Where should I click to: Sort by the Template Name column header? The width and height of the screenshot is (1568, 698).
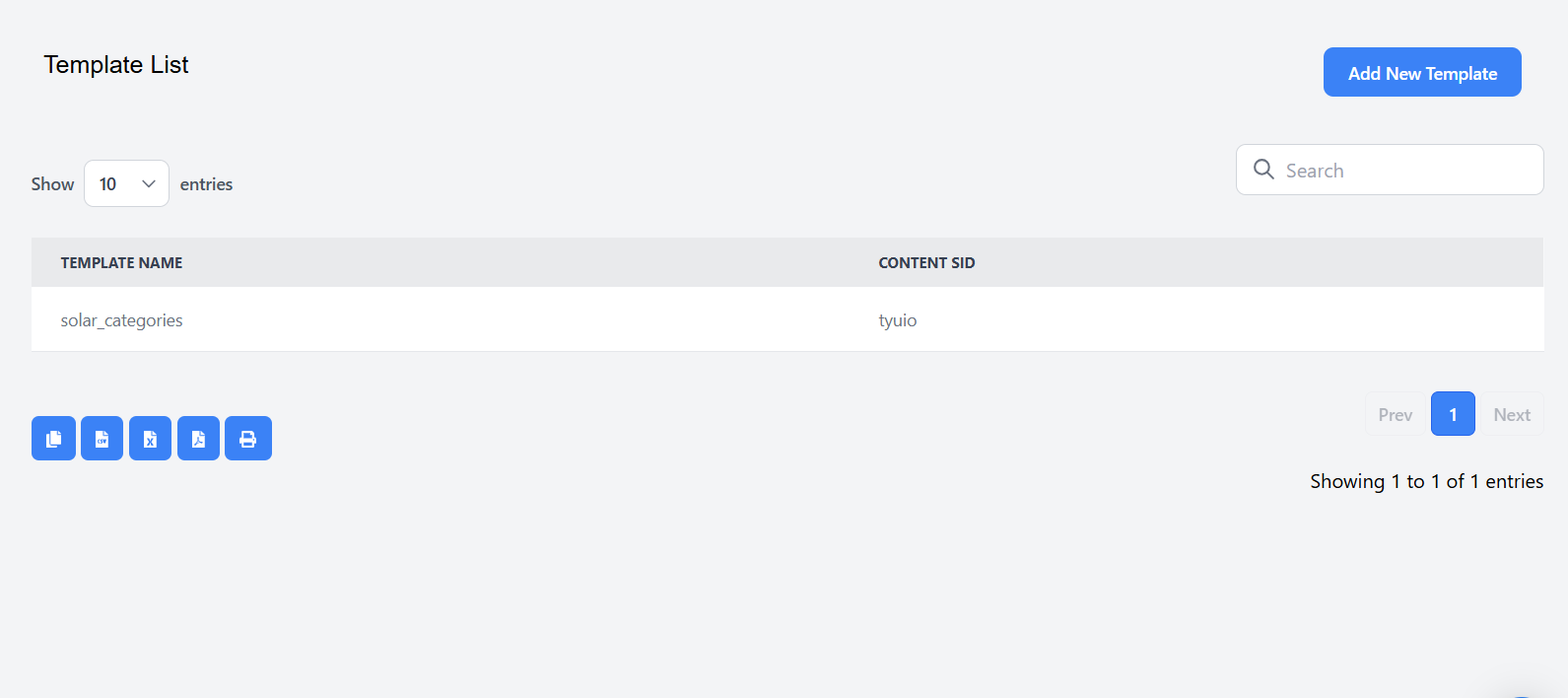click(x=121, y=263)
